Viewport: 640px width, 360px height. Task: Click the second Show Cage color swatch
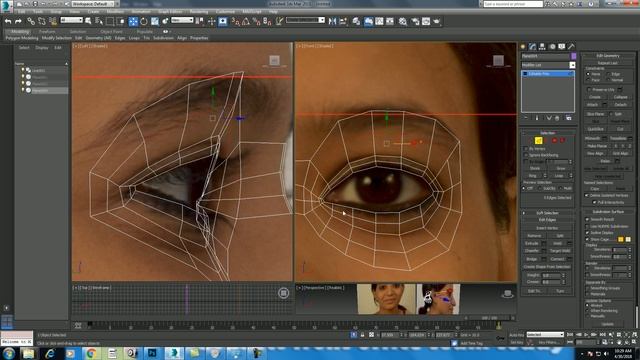(x=628, y=239)
